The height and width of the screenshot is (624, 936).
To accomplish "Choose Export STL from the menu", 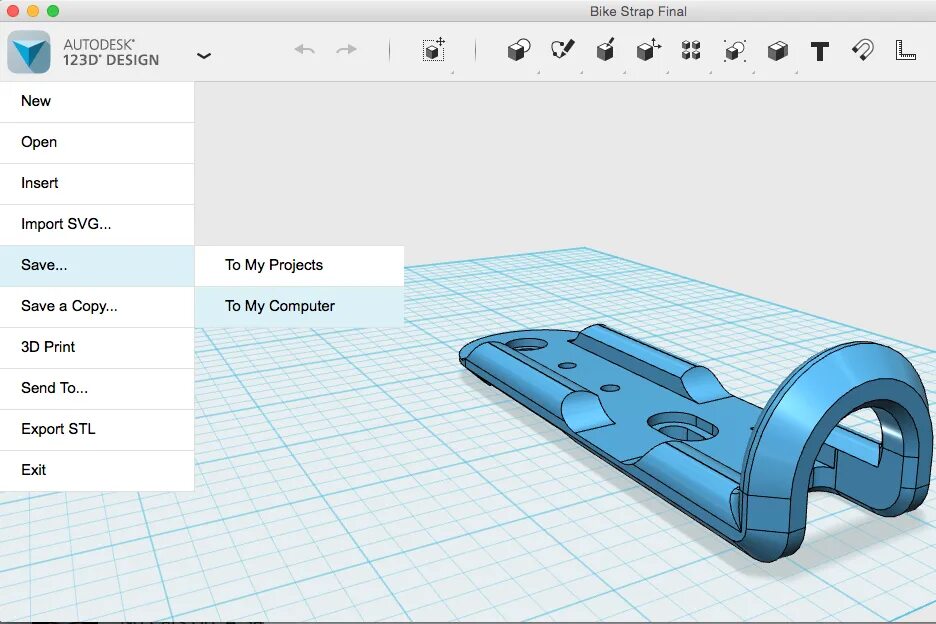I will tap(97, 429).
